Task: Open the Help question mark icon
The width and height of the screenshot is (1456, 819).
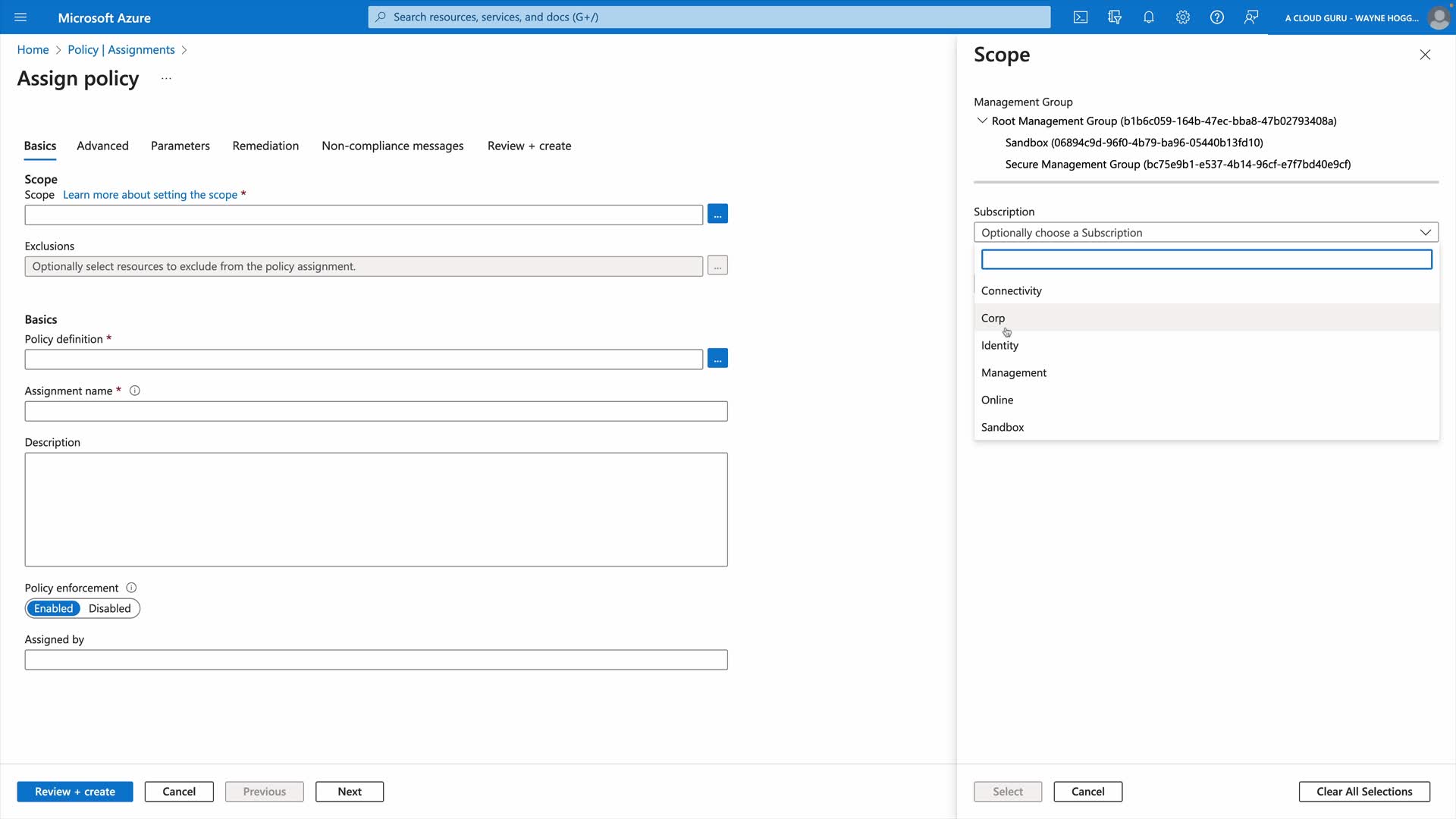Action: point(1217,17)
